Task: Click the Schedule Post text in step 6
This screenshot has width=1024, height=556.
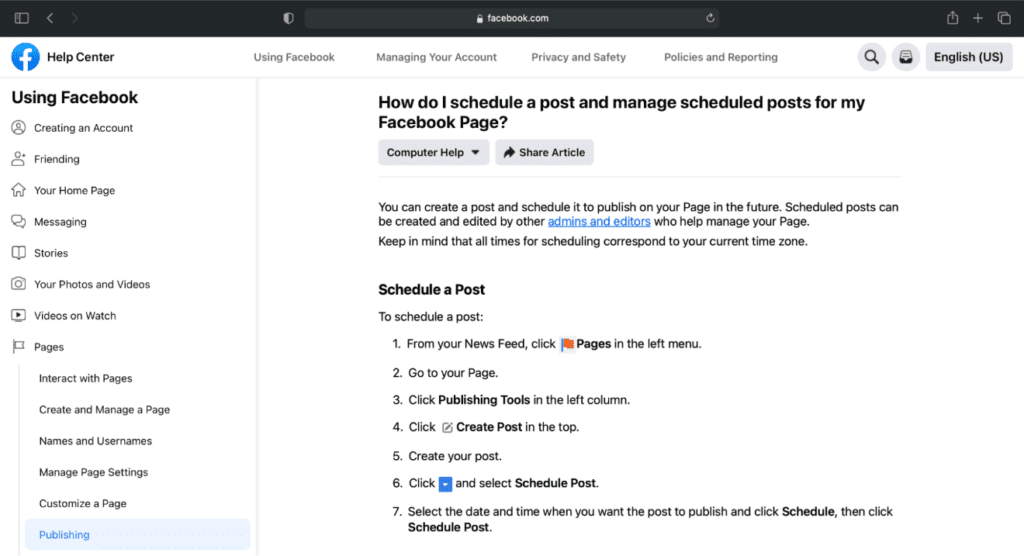Action: click(x=555, y=483)
